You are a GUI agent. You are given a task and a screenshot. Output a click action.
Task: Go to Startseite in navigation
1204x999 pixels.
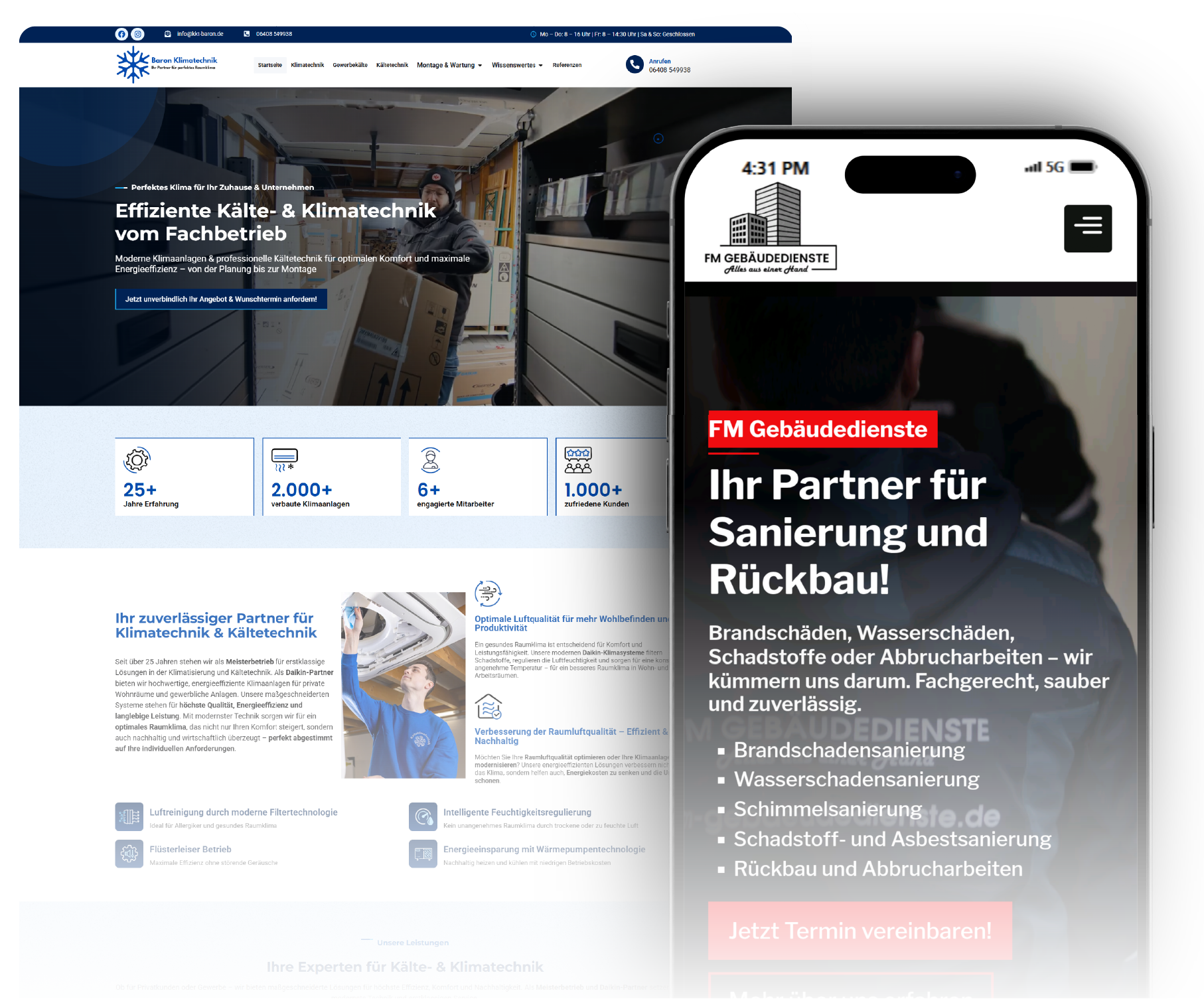pyautogui.click(x=270, y=65)
